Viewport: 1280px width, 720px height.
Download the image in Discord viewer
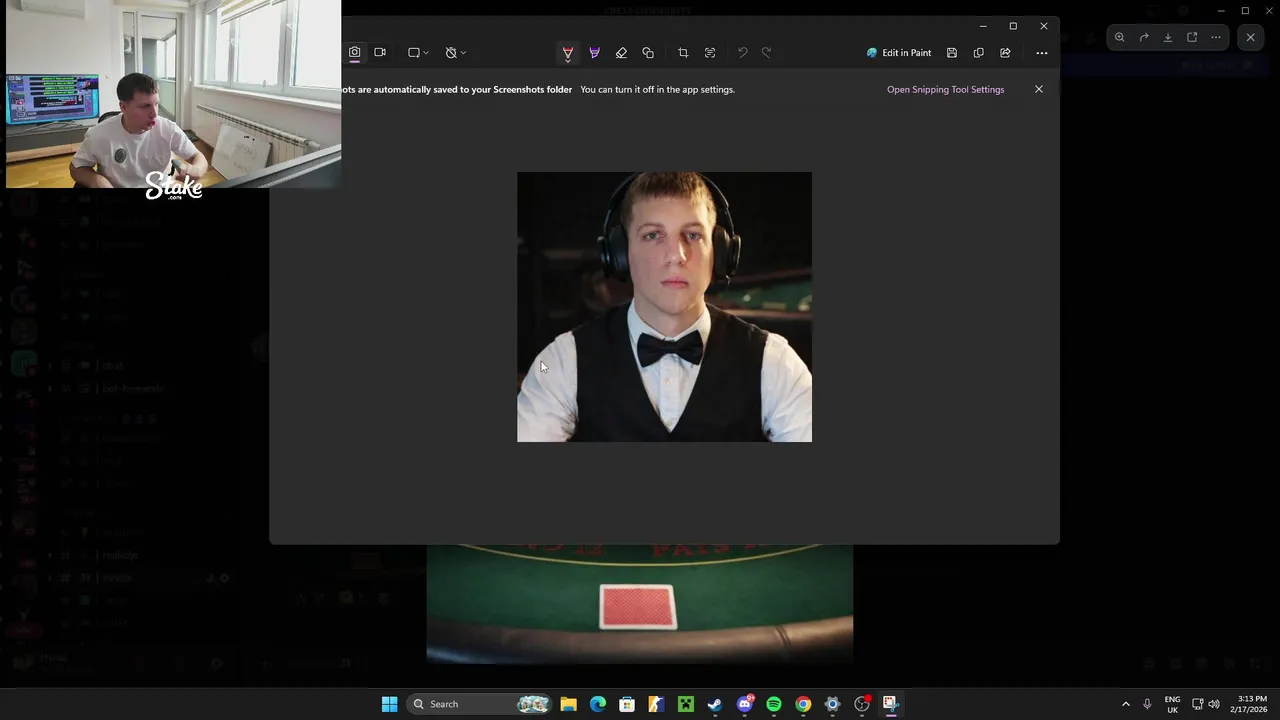1168,37
